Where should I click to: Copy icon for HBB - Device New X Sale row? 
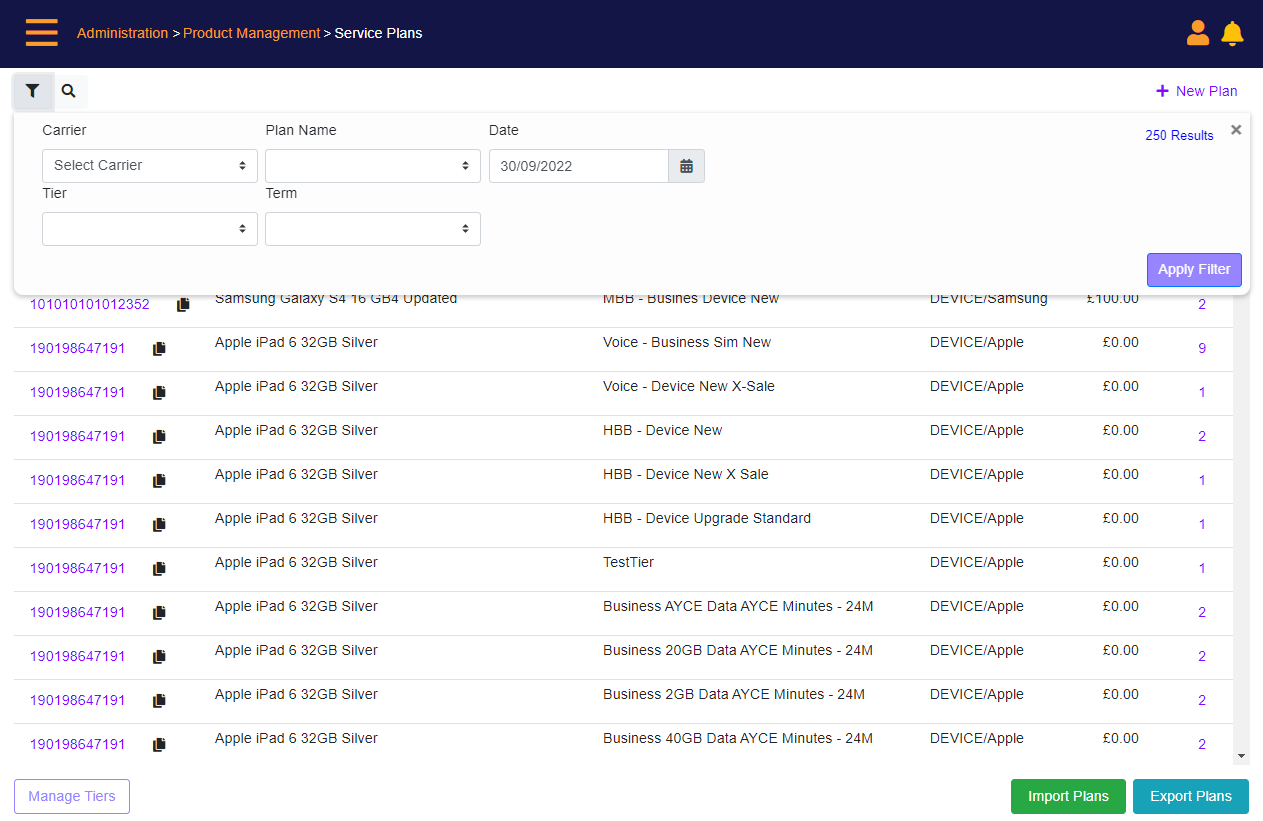pyautogui.click(x=159, y=481)
